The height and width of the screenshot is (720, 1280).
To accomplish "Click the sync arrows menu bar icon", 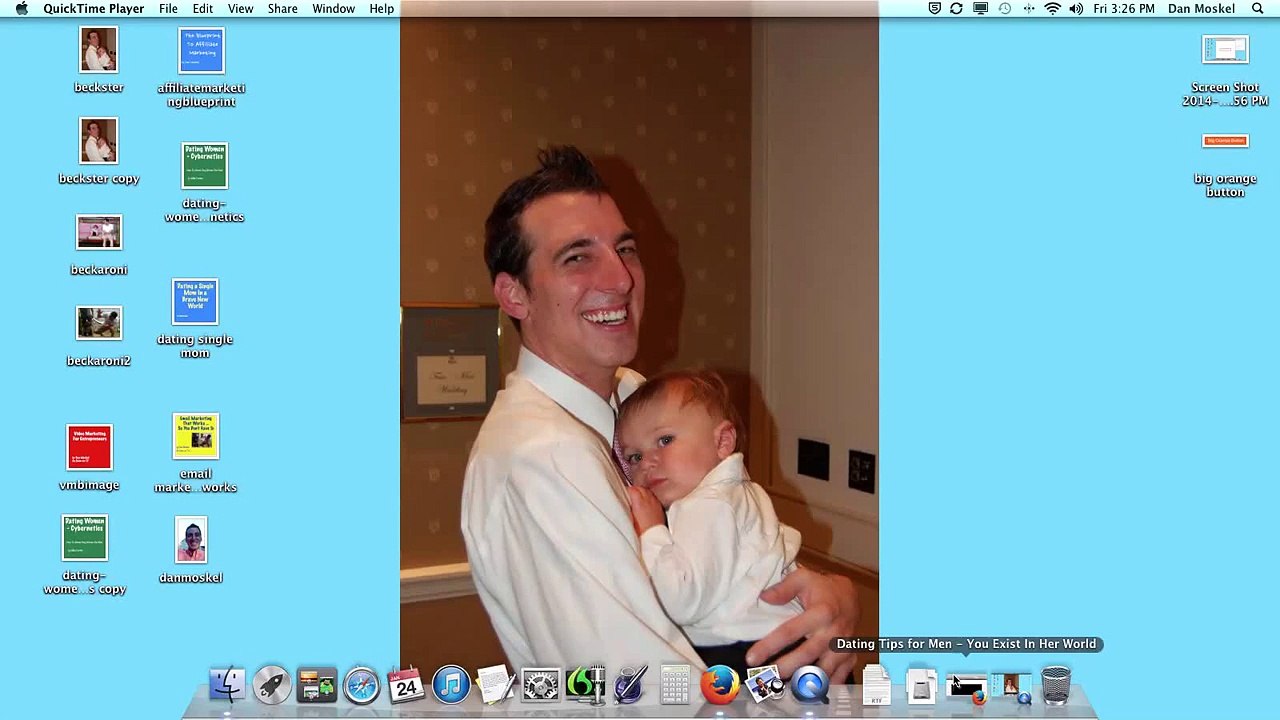I will 956,8.
